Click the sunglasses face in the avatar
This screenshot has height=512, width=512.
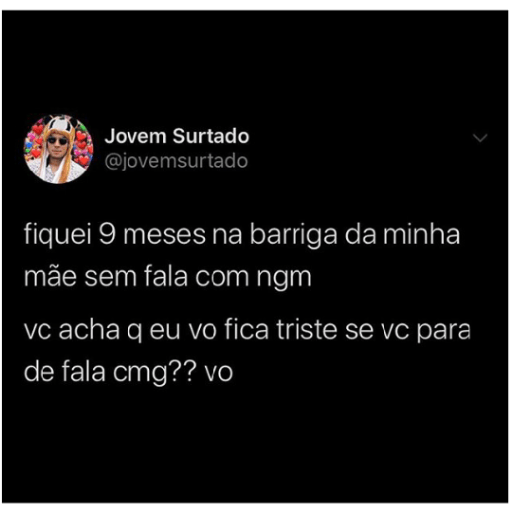coord(57,145)
